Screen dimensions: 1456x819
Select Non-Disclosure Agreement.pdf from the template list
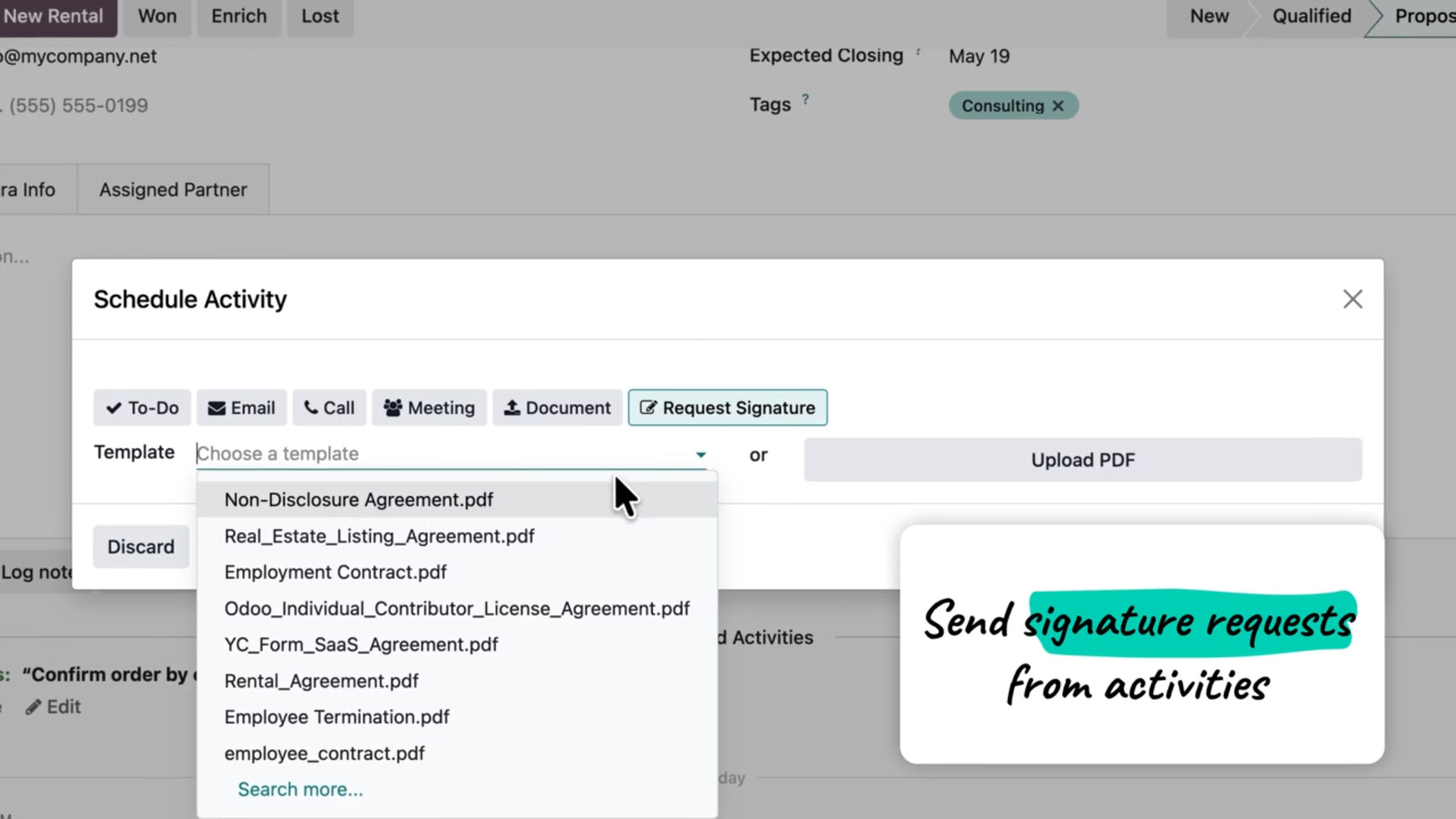[359, 499]
